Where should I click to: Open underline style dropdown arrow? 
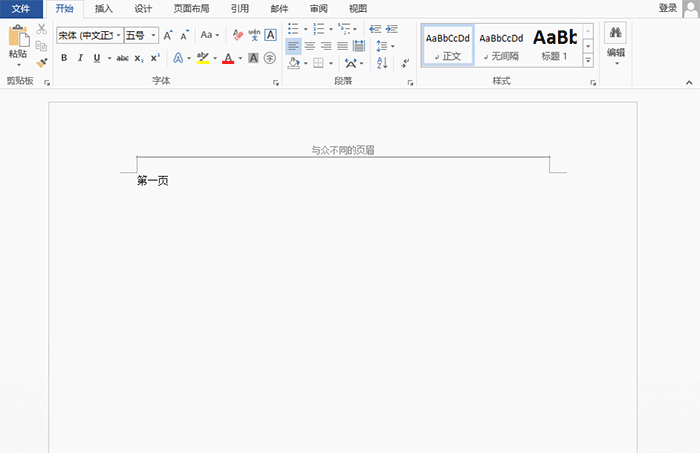coord(109,58)
